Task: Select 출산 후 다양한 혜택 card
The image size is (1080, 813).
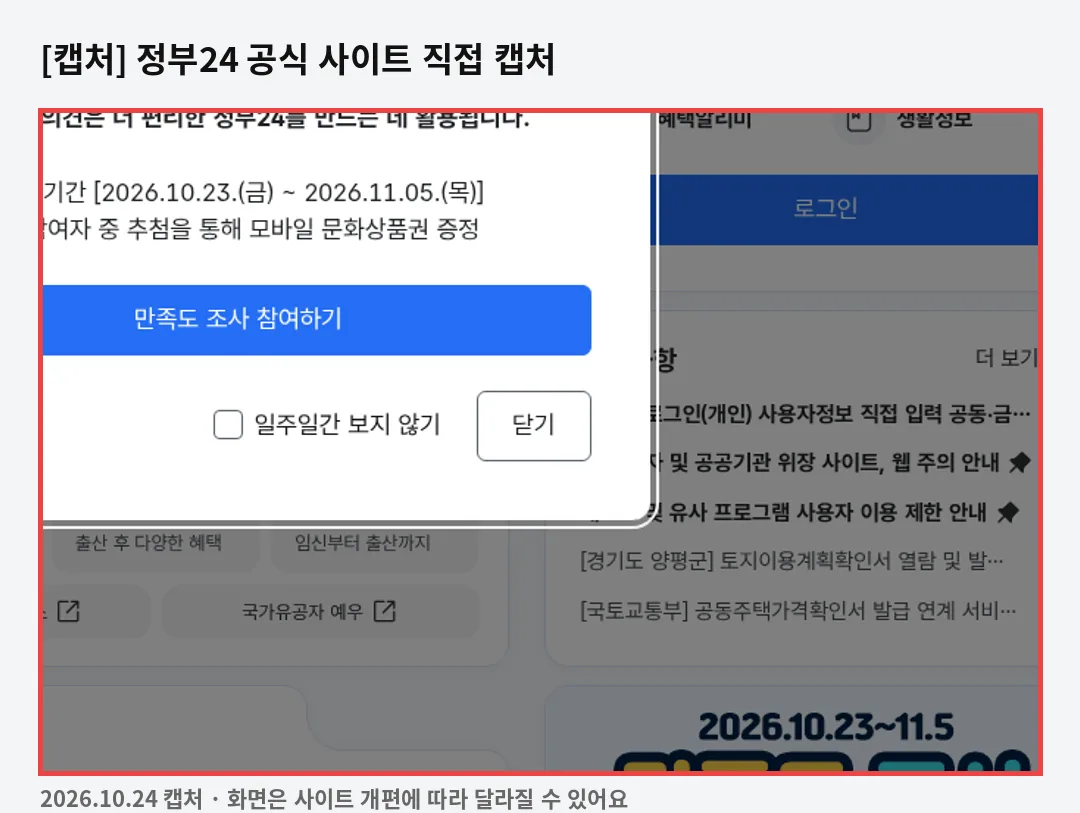Action: (x=149, y=543)
